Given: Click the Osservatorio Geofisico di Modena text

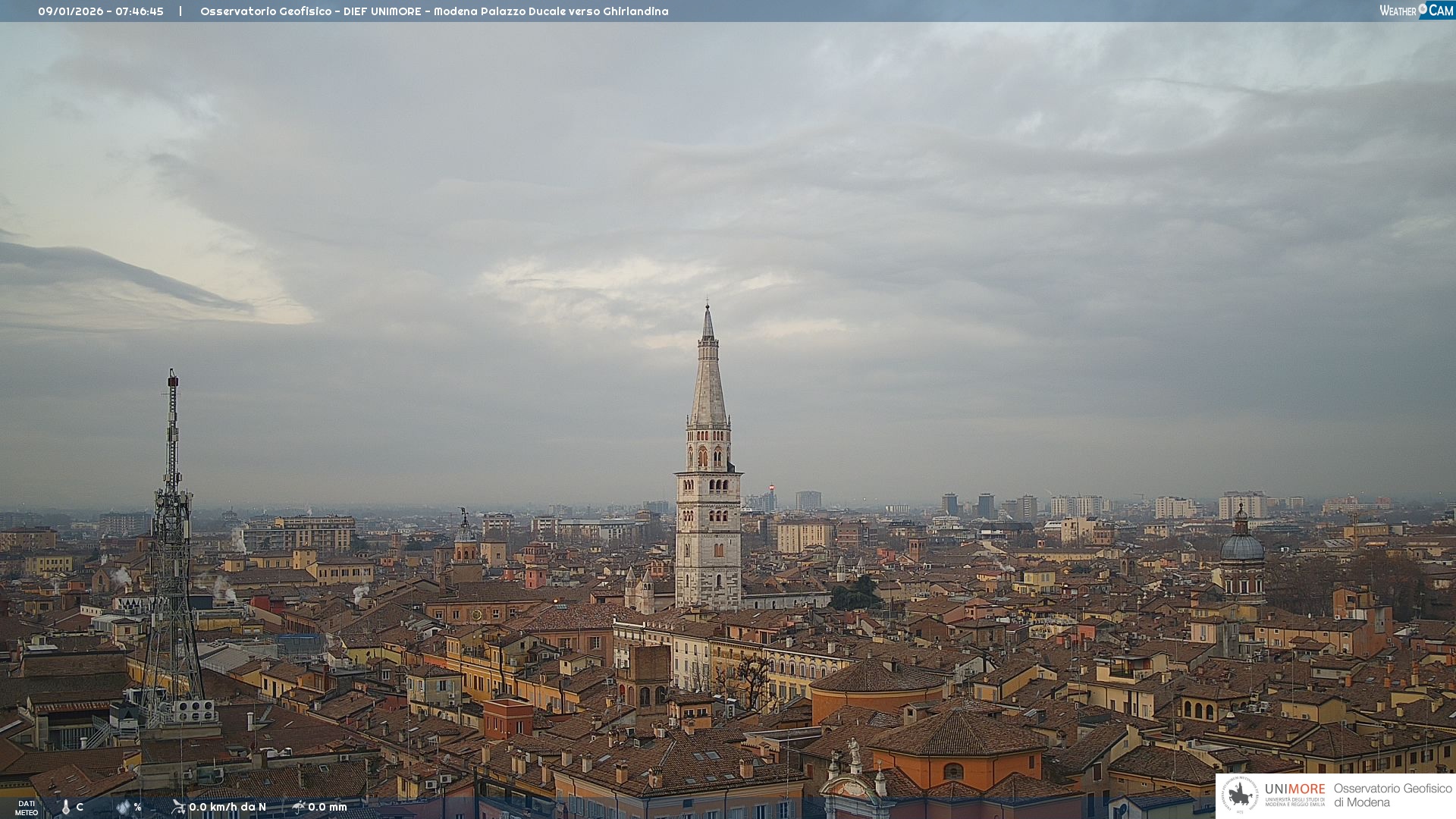Looking at the screenshot, I should point(1392,795).
